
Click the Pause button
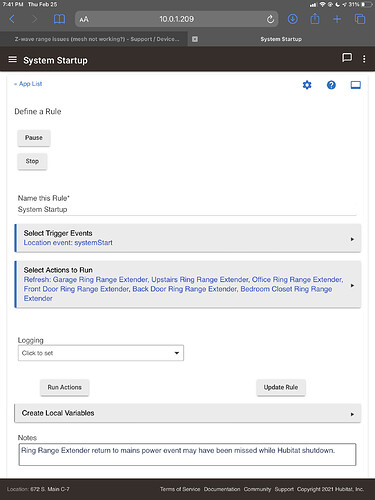pos(34,138)
